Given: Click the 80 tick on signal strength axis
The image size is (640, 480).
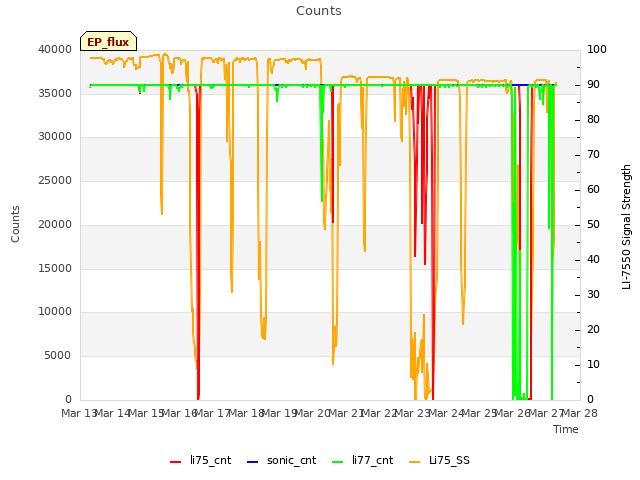Looking at the screenshot, I should pyautogui.click(x=593, y=120).
